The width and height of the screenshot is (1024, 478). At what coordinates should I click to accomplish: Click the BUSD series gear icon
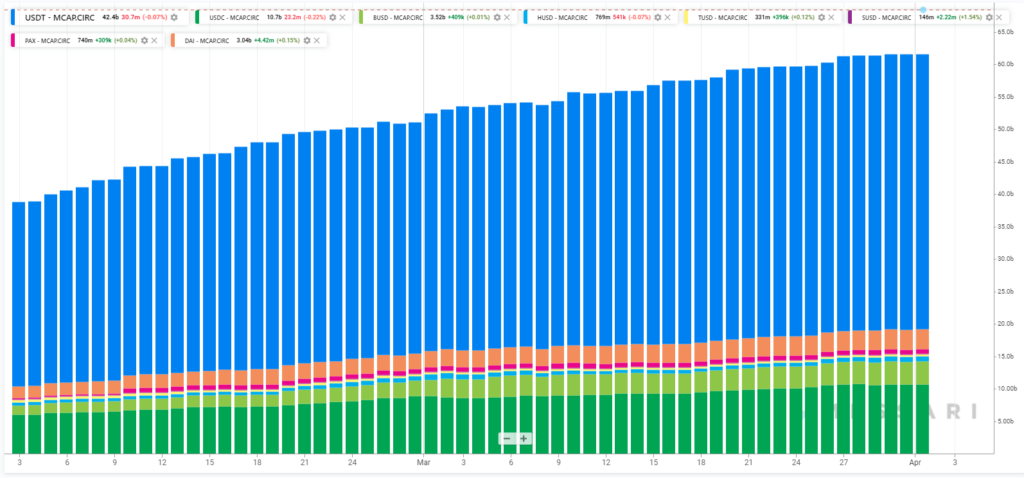pos(497,17)
